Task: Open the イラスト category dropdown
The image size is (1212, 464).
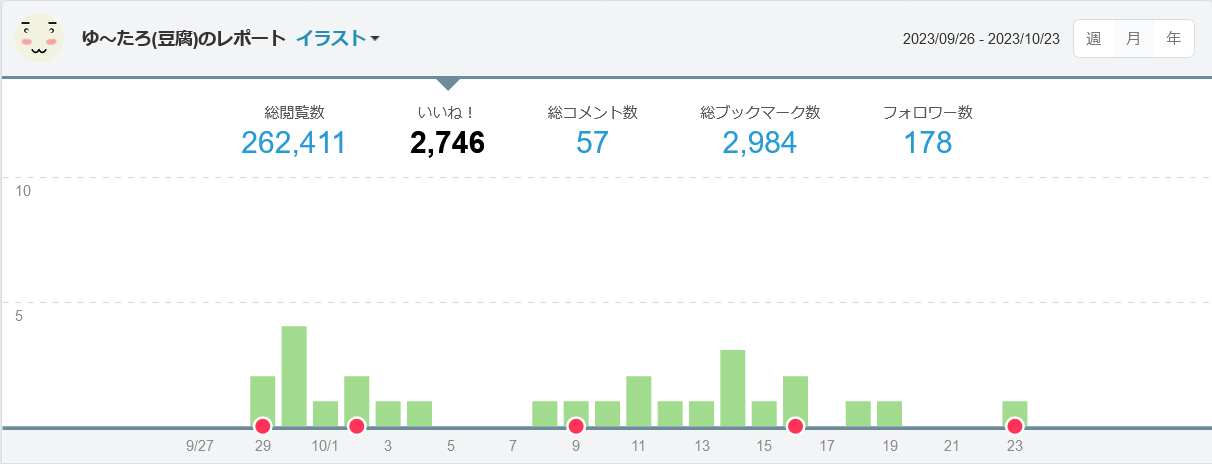Action: pyautogui.click(x=337, y=39)
